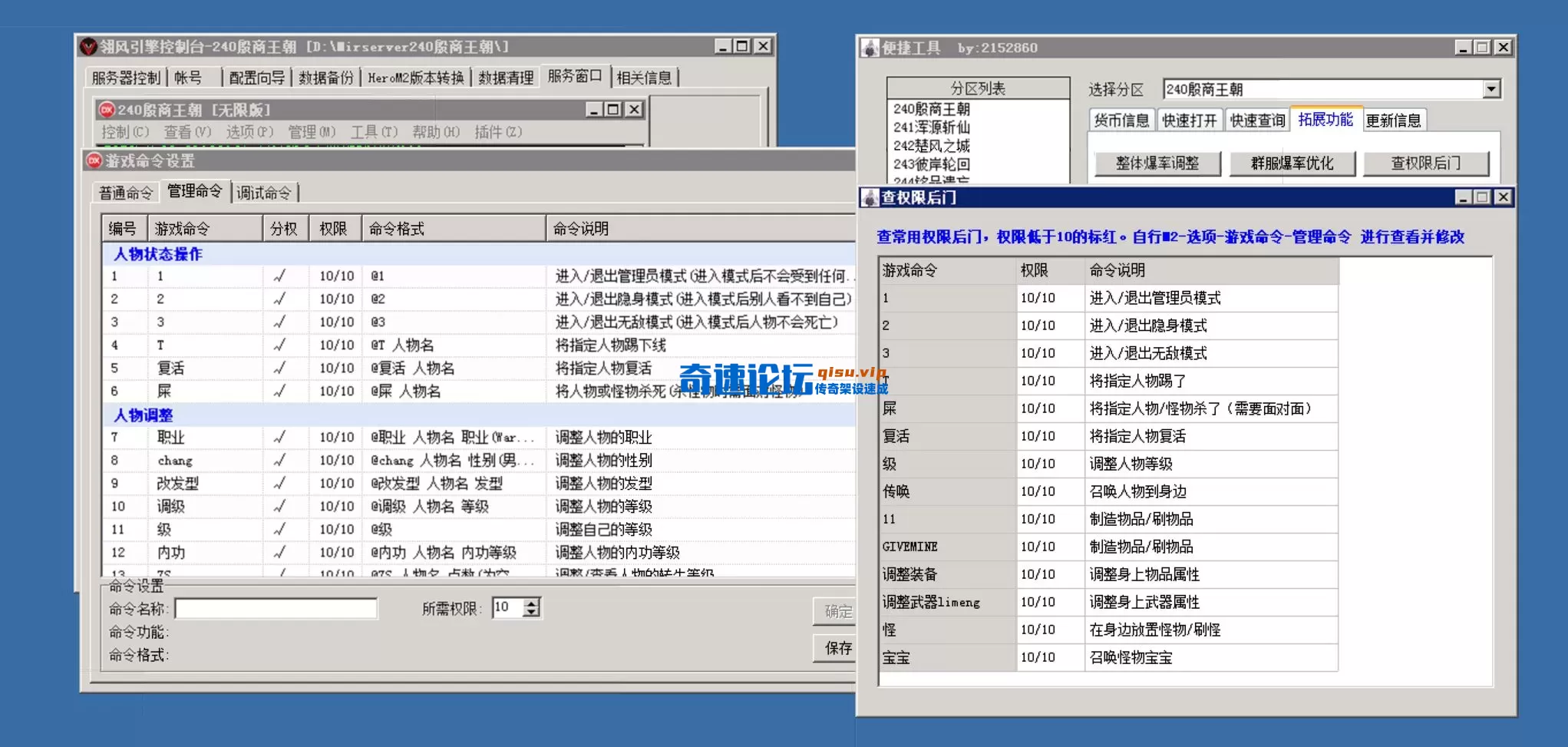This screenshot has height=747, width=1568.
Task: Increase 所需权限 value using the up arrow
Action: pos(531,602)
